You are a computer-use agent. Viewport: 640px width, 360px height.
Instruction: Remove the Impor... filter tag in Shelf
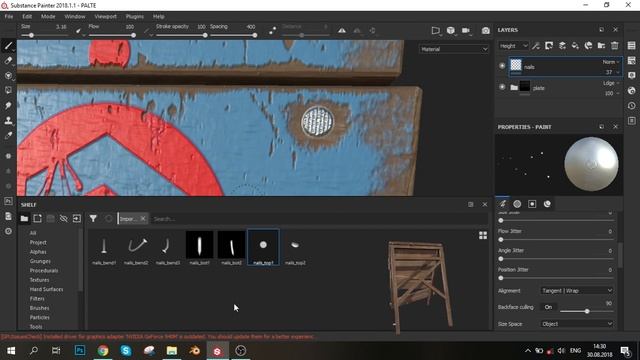click(x=143, y=219)
